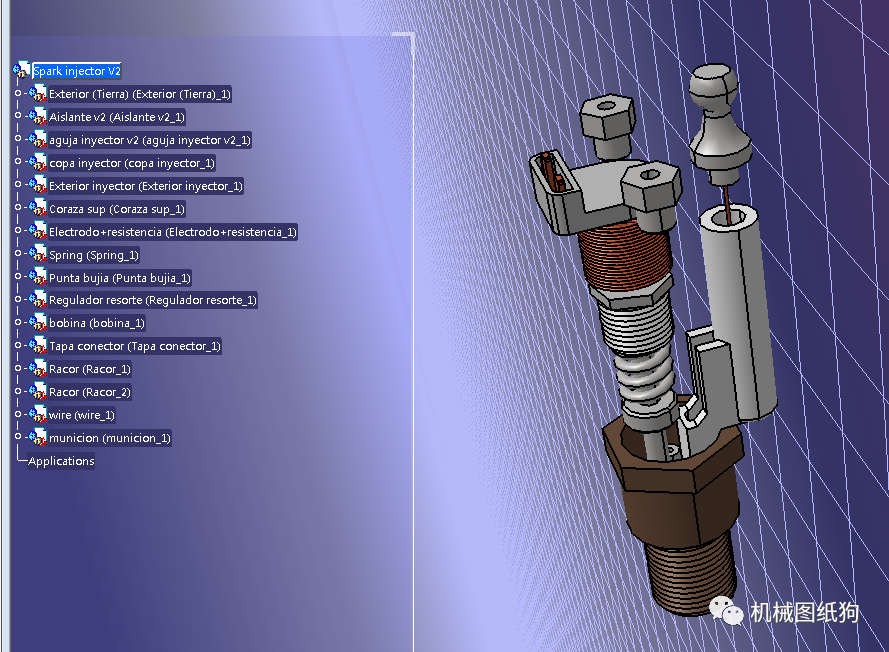
Task: Select Spring (Spring_1) label
Action: coord(94,255)
